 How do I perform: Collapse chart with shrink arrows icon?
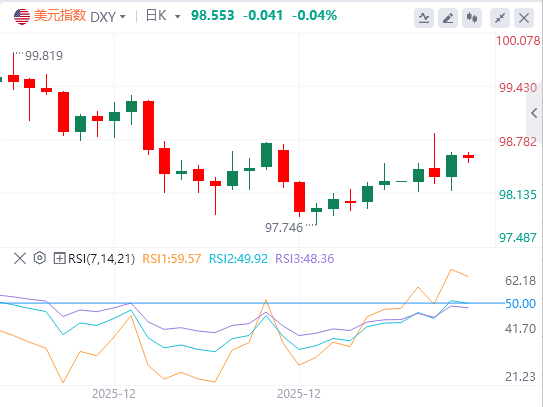(500, 18)
